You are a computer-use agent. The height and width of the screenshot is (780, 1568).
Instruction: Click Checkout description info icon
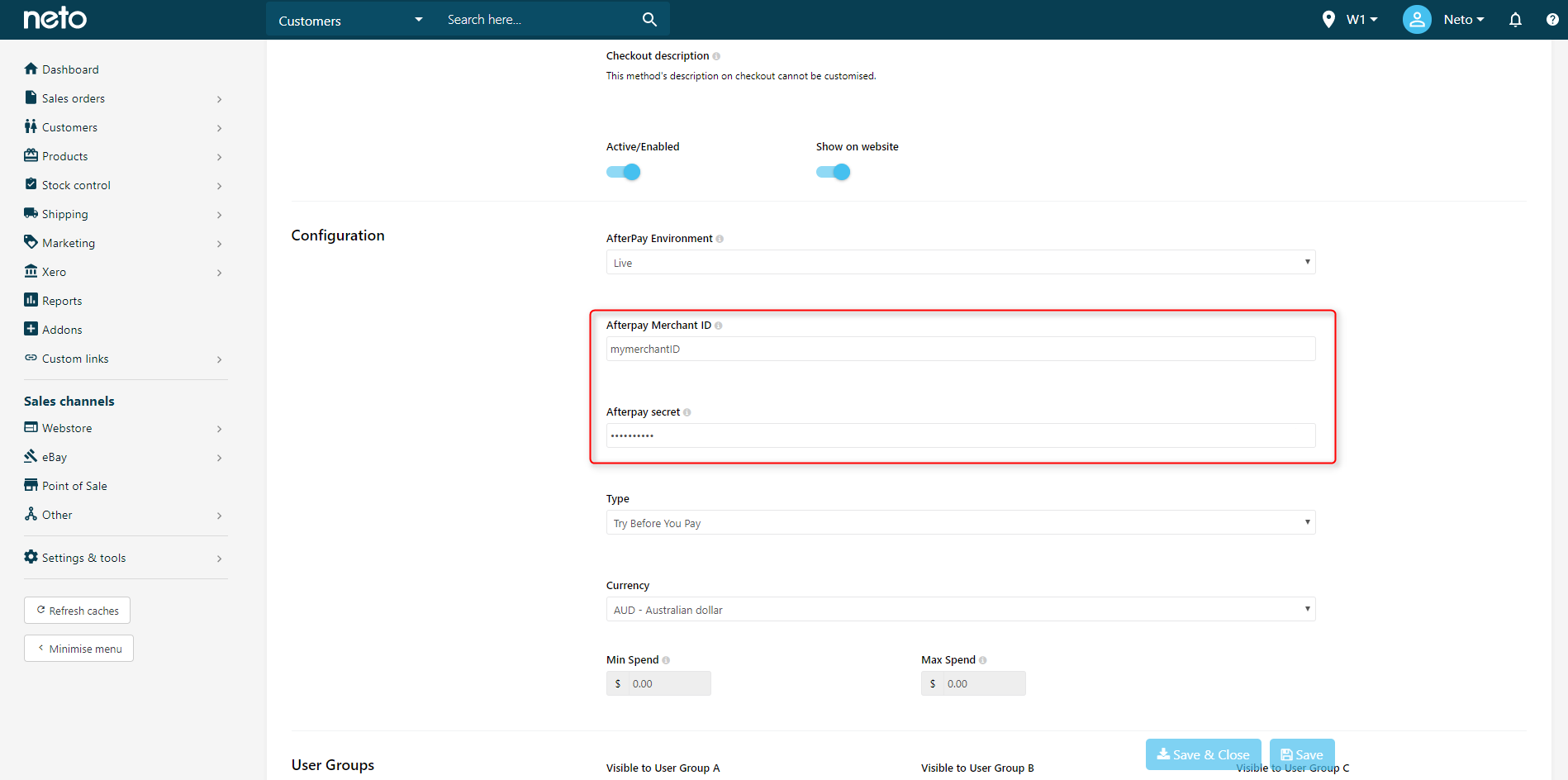(x=716, y=56)
